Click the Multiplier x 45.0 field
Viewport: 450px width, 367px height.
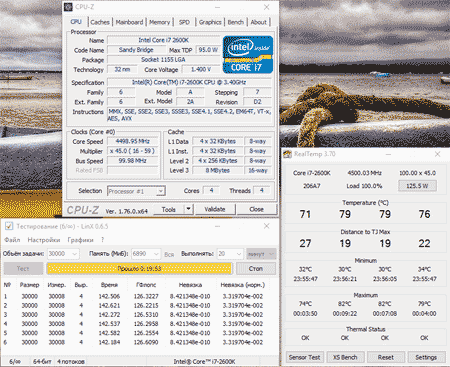click(133, 151)
